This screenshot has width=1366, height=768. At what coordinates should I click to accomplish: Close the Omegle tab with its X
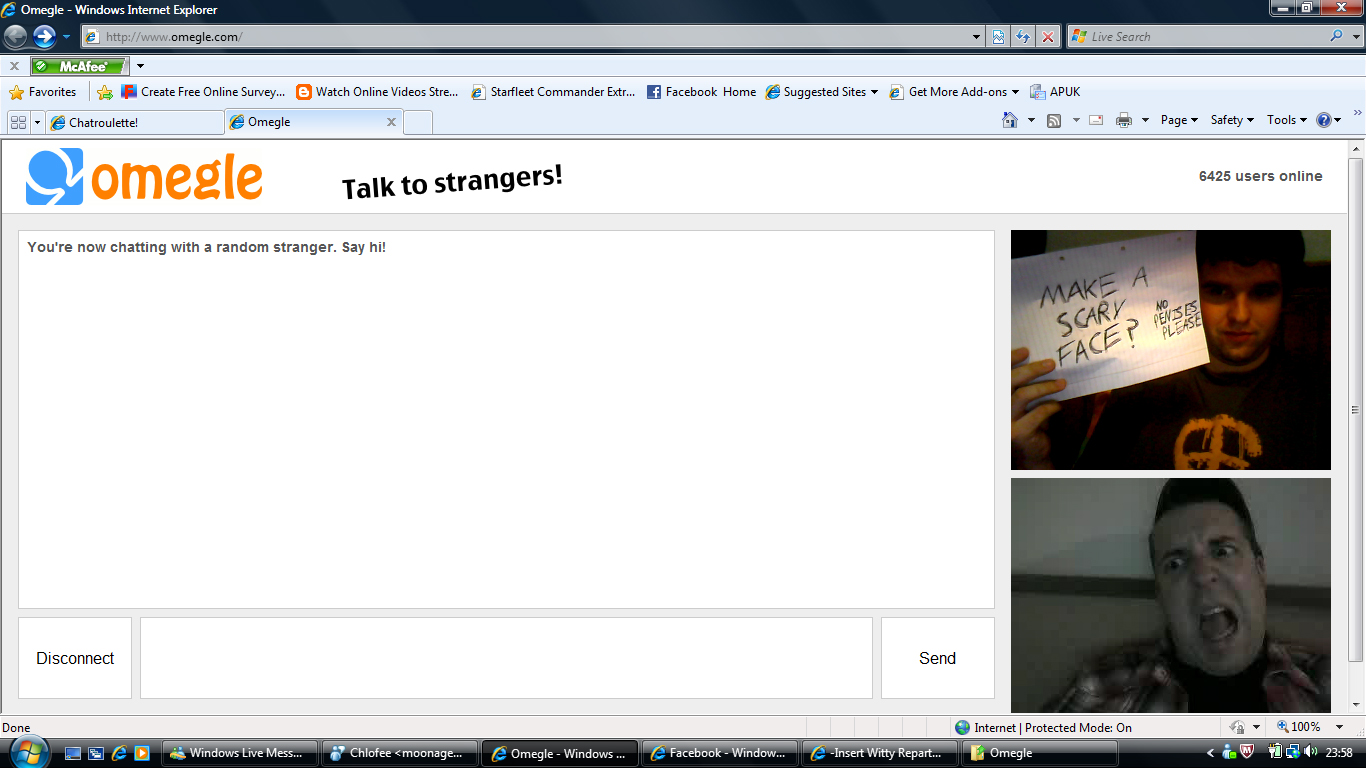[x=391, y=122]
